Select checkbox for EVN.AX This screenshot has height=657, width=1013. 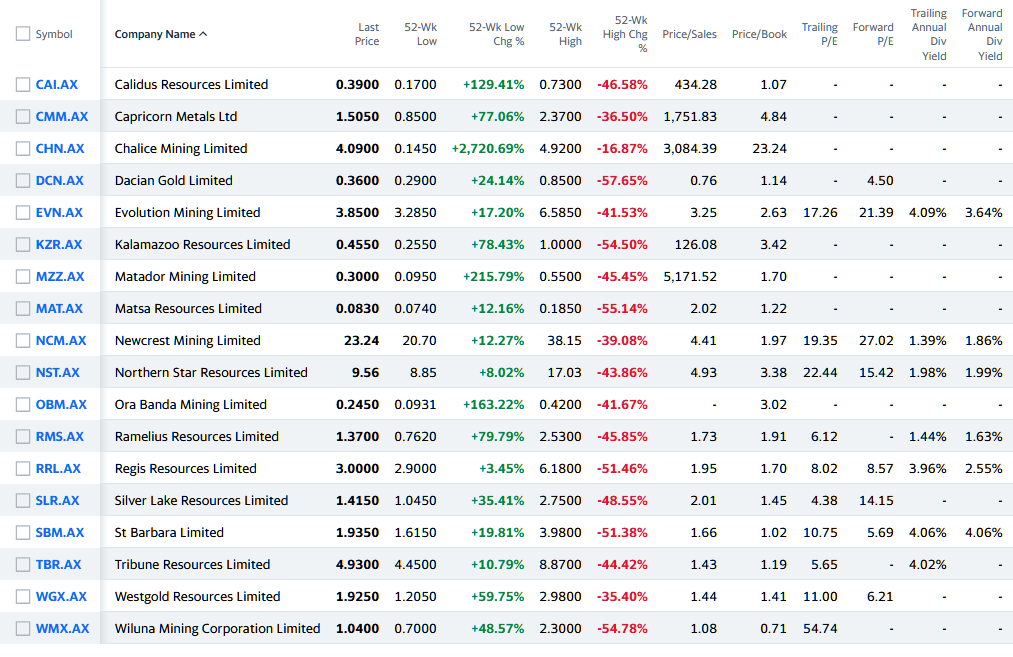click(x=23, y=213)
